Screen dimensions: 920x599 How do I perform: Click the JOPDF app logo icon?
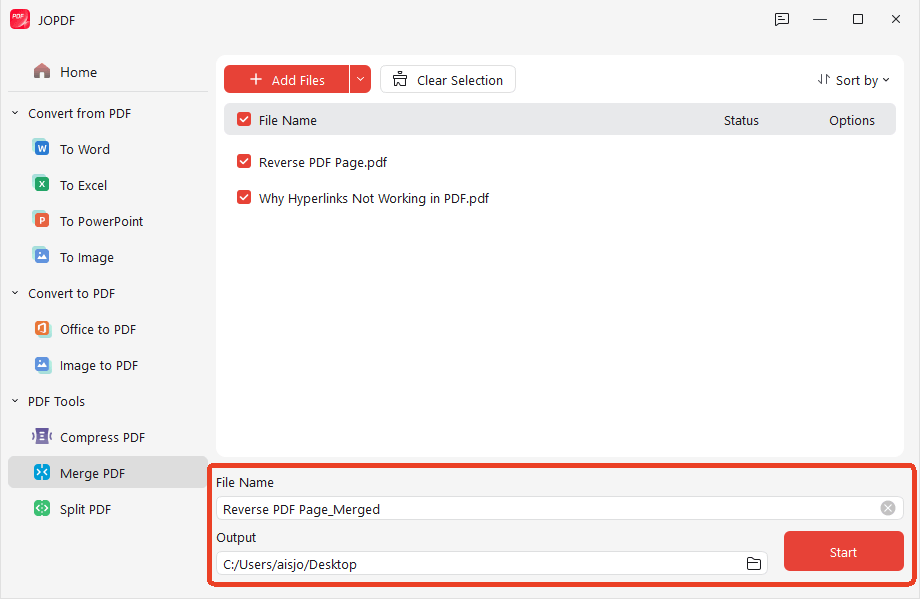(x=20, y=19)
